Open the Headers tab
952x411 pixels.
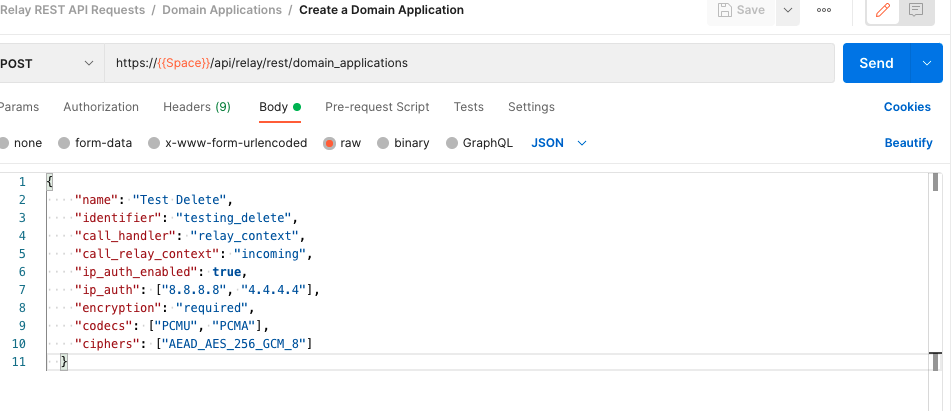[197, 107]
